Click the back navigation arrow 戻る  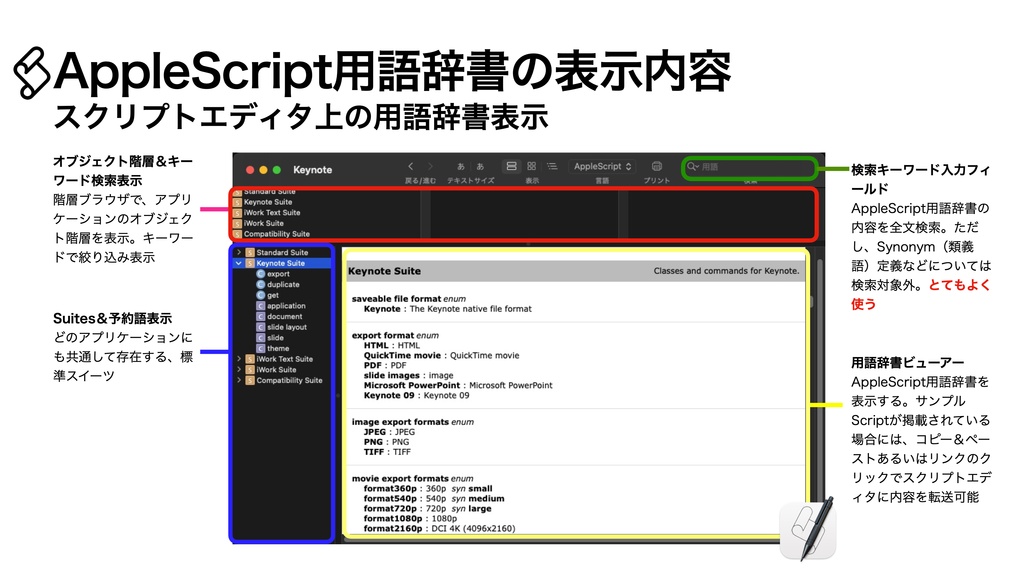(410, 164)
